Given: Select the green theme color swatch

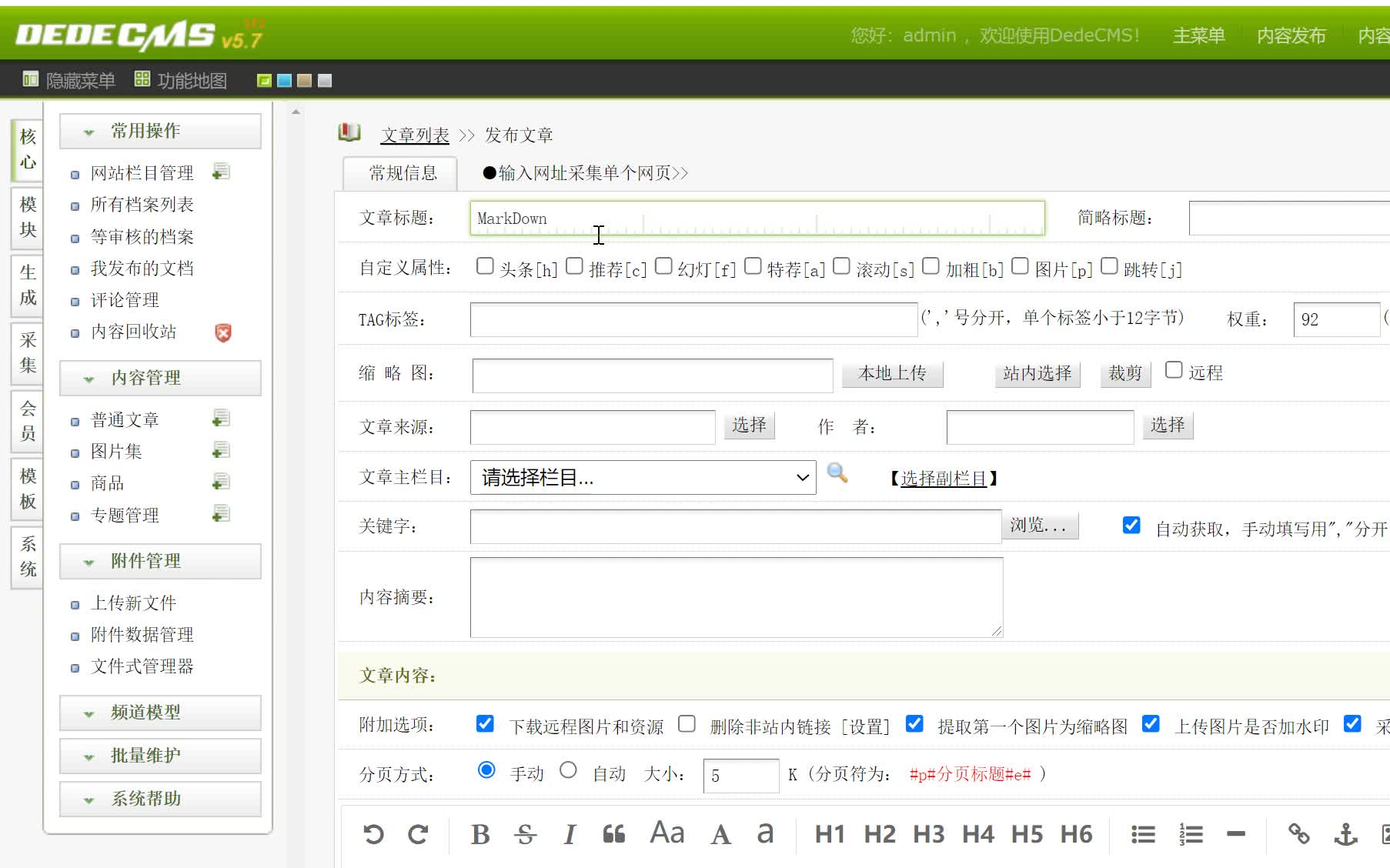Looking at the screenshot, I should (264, 80).
